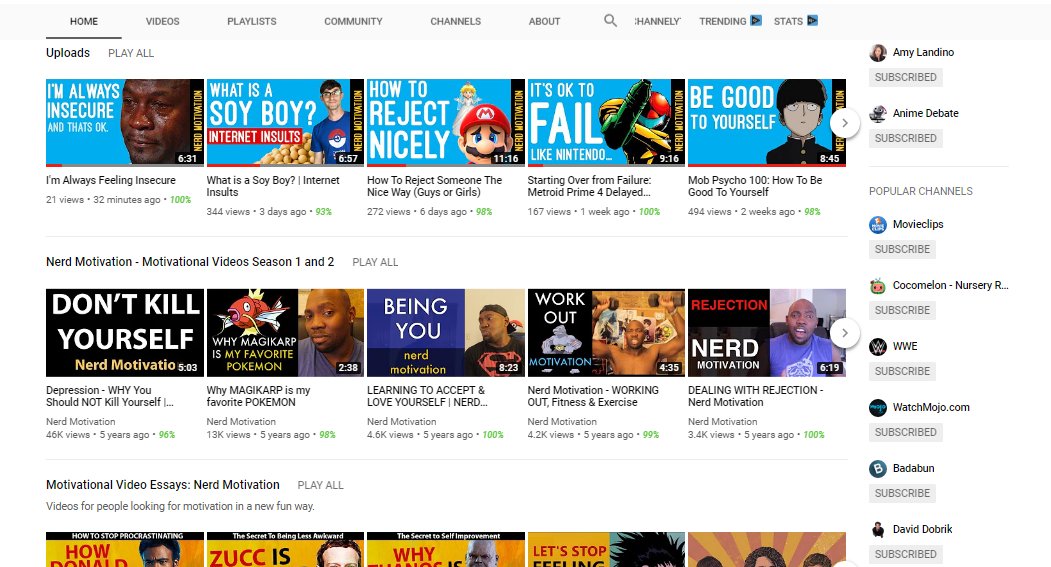Show next videos in Uploads row
Viewport: 1051px width, 567px height.
[x=845, y=123]
